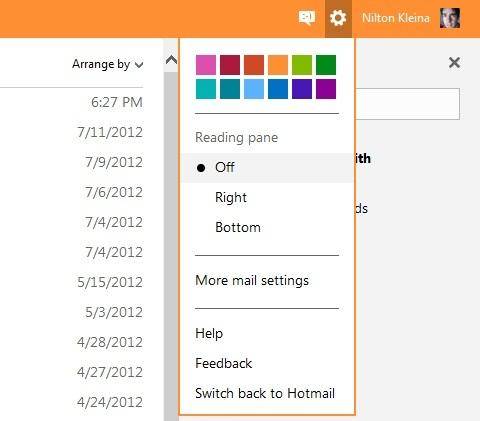Pick the pink color swatch

206,65
